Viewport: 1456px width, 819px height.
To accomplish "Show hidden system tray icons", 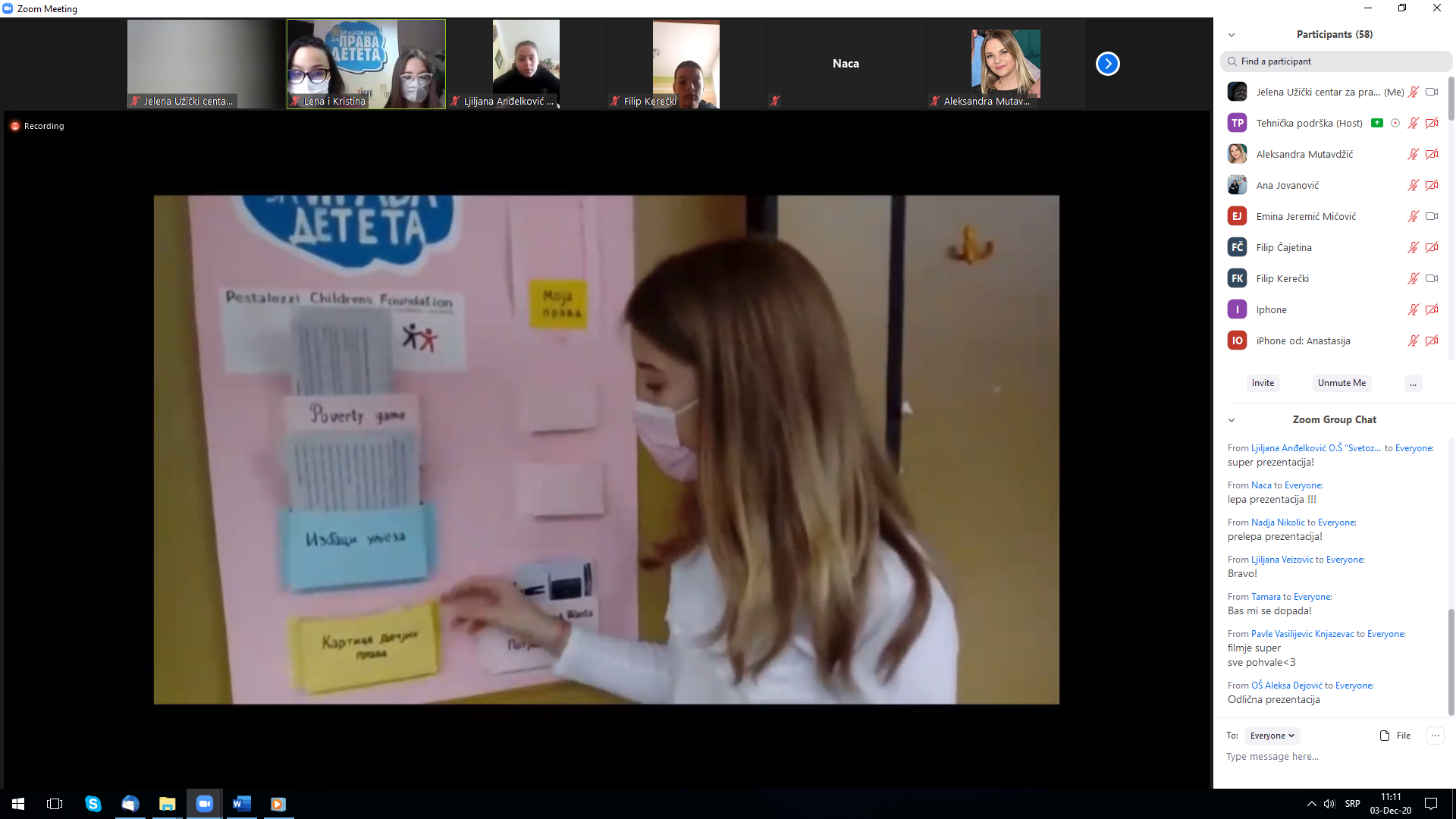I will point(1311,804).
